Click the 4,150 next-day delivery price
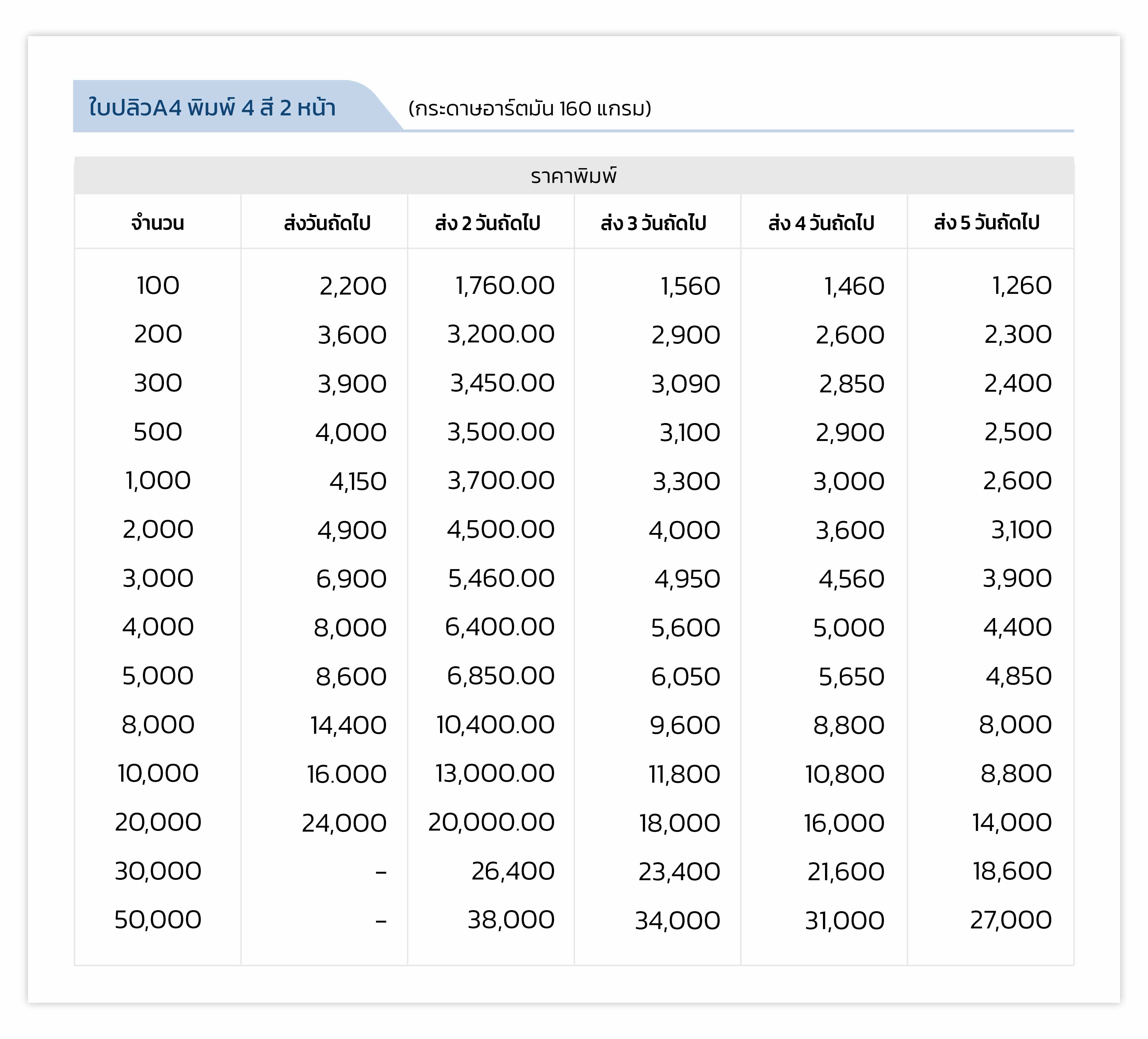 point(358,481)
